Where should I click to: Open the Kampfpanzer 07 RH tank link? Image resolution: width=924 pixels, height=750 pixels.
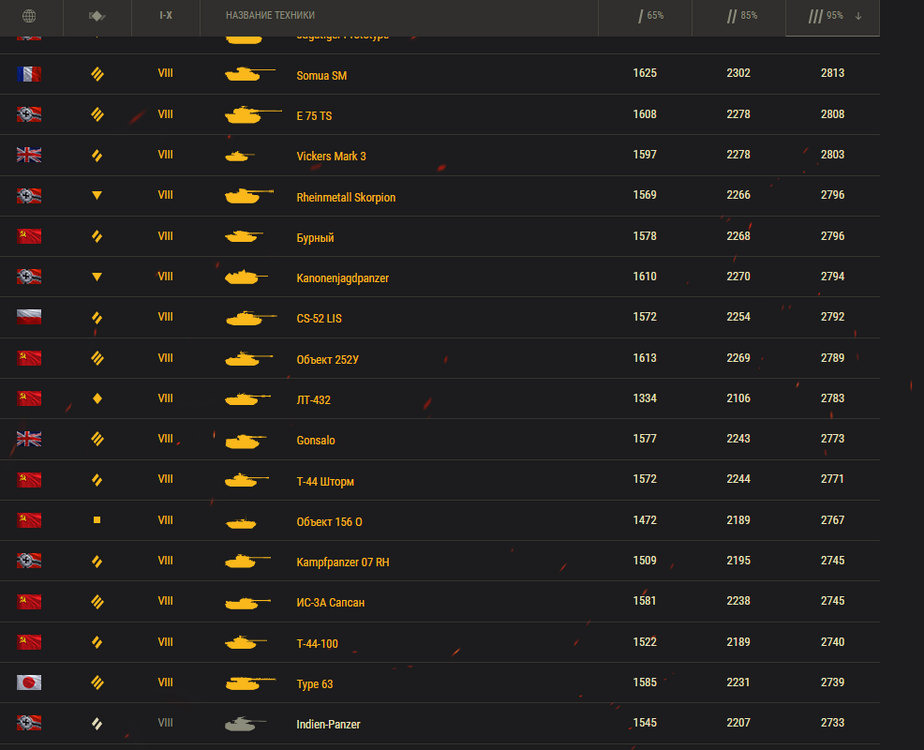(x=343, y=563)
